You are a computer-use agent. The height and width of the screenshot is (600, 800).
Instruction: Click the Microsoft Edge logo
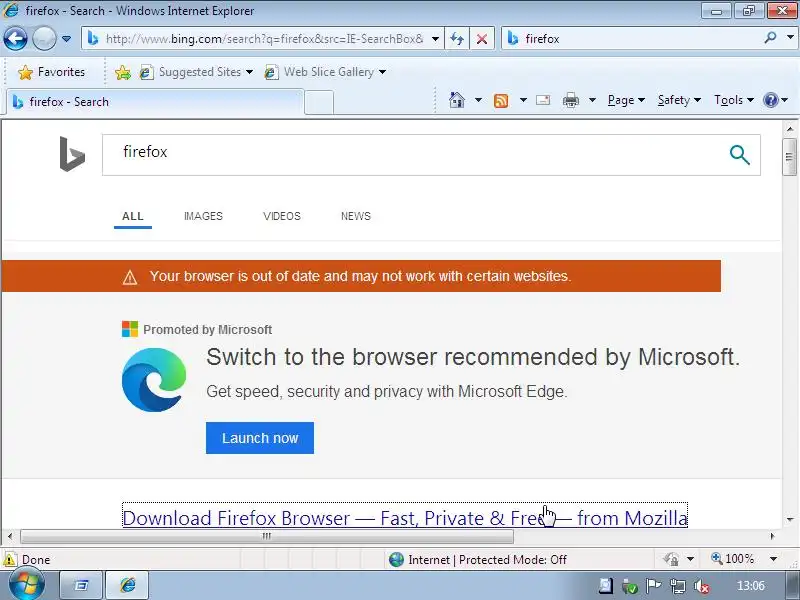coord(154,380)
